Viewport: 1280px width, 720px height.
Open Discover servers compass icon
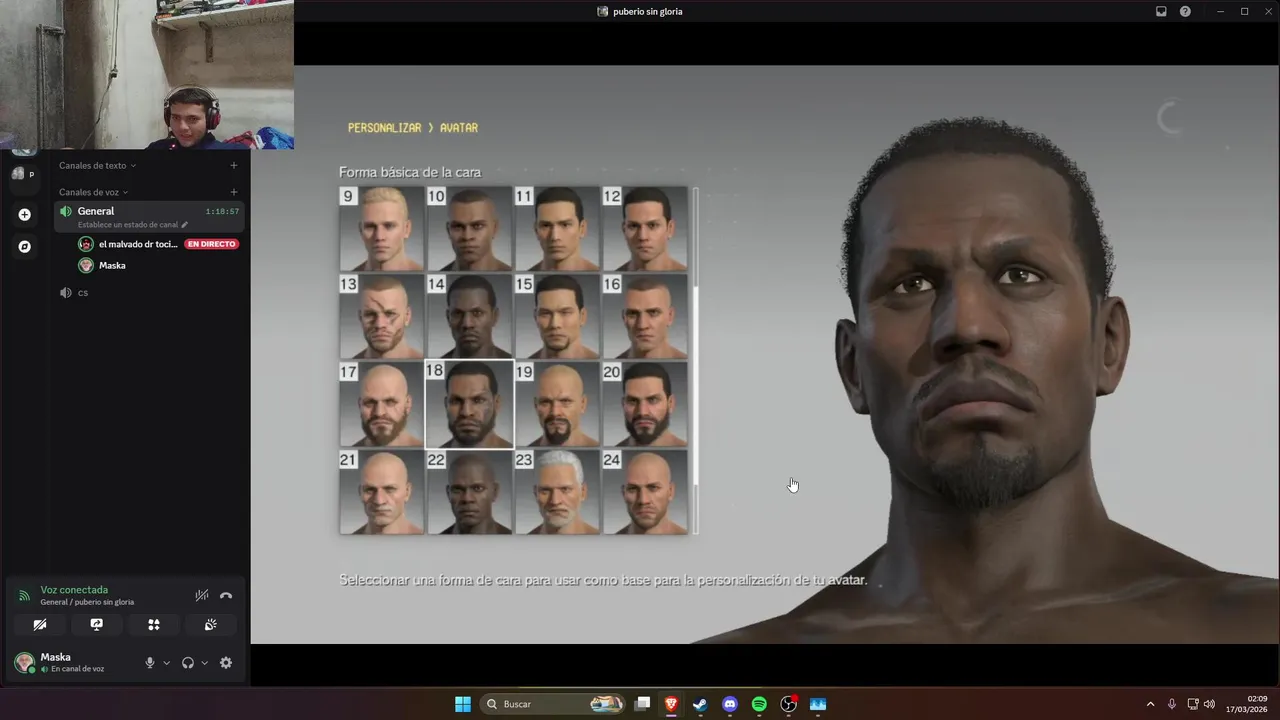pos(25,246)
